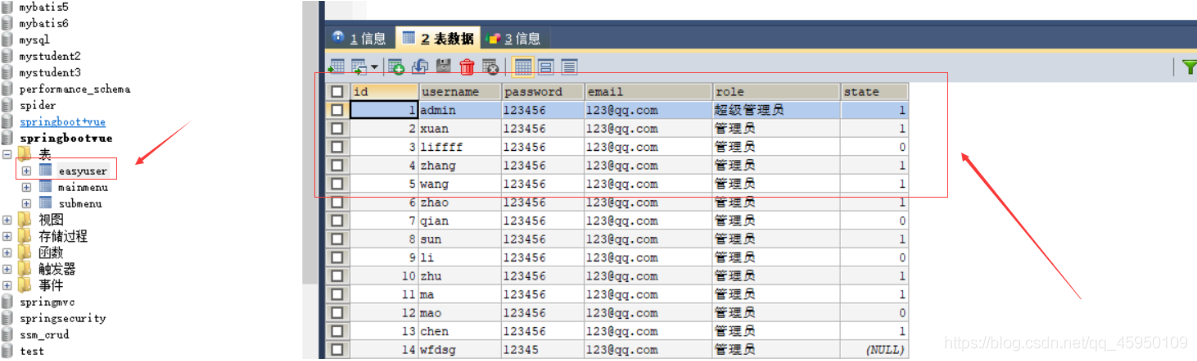
Task: Click the export table data icon
Action: (x=336, y=66)
